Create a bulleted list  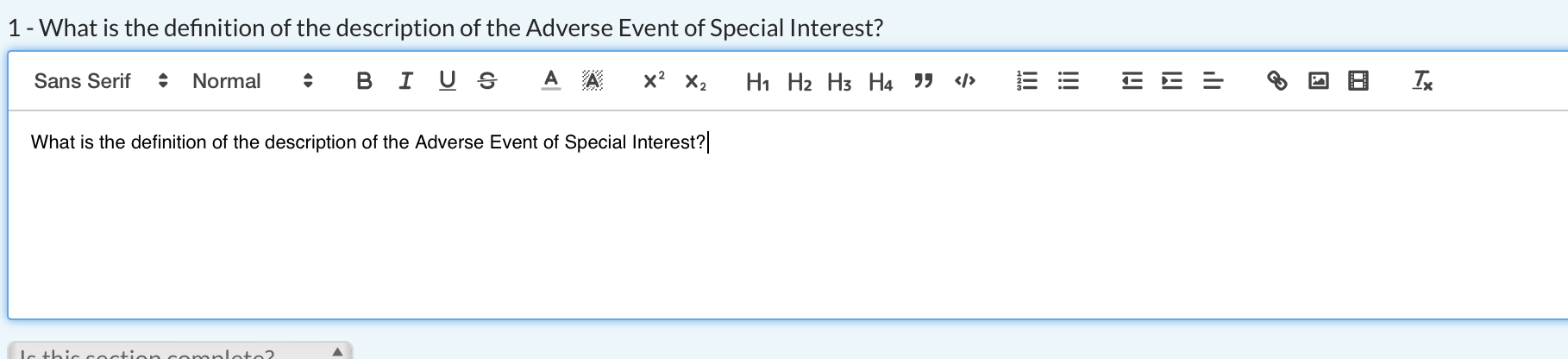1068,81
